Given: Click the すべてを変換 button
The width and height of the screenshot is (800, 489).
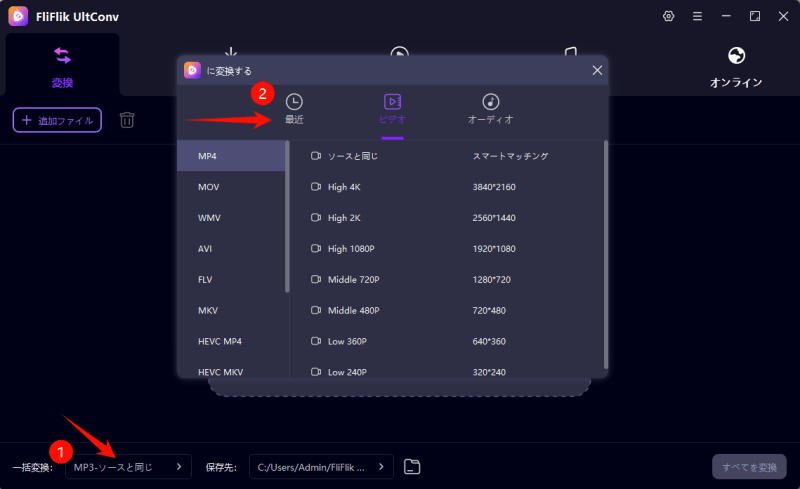Looking at the screenshot, I should click(749, 467).
